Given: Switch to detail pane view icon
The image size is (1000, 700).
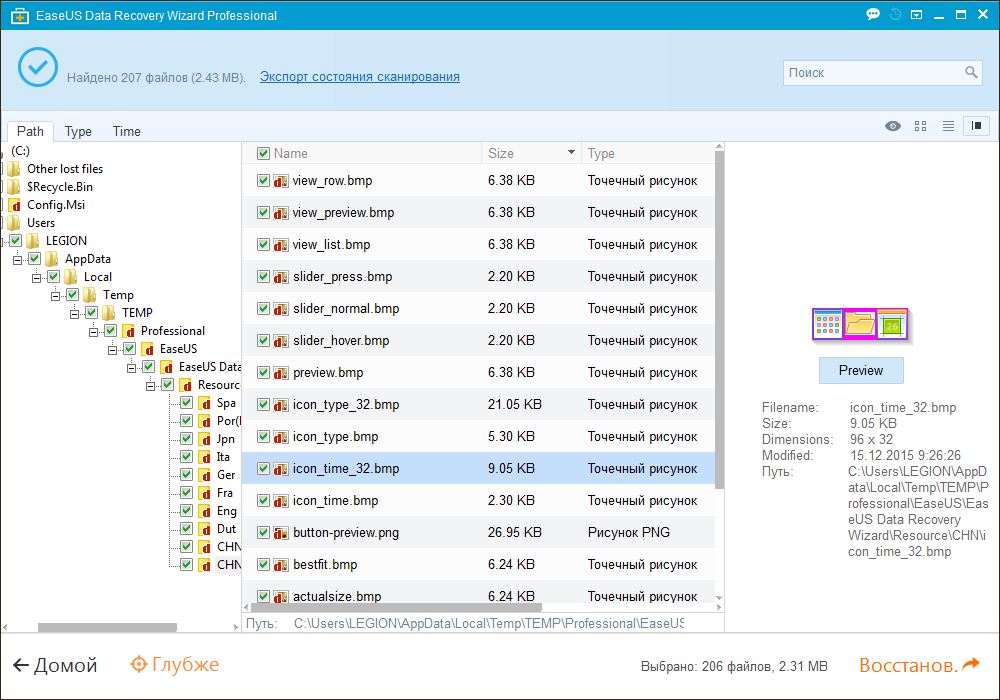Looking at the screenshot, I should (976, 126).
